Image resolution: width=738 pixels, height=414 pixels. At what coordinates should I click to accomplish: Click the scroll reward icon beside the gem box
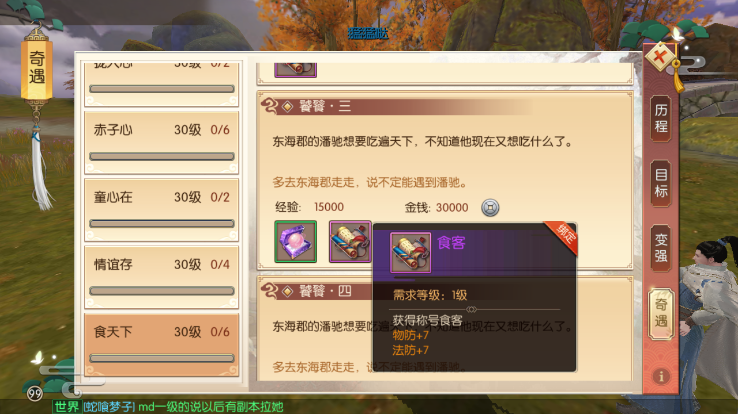pyautogui.click(x=350, y=241)
